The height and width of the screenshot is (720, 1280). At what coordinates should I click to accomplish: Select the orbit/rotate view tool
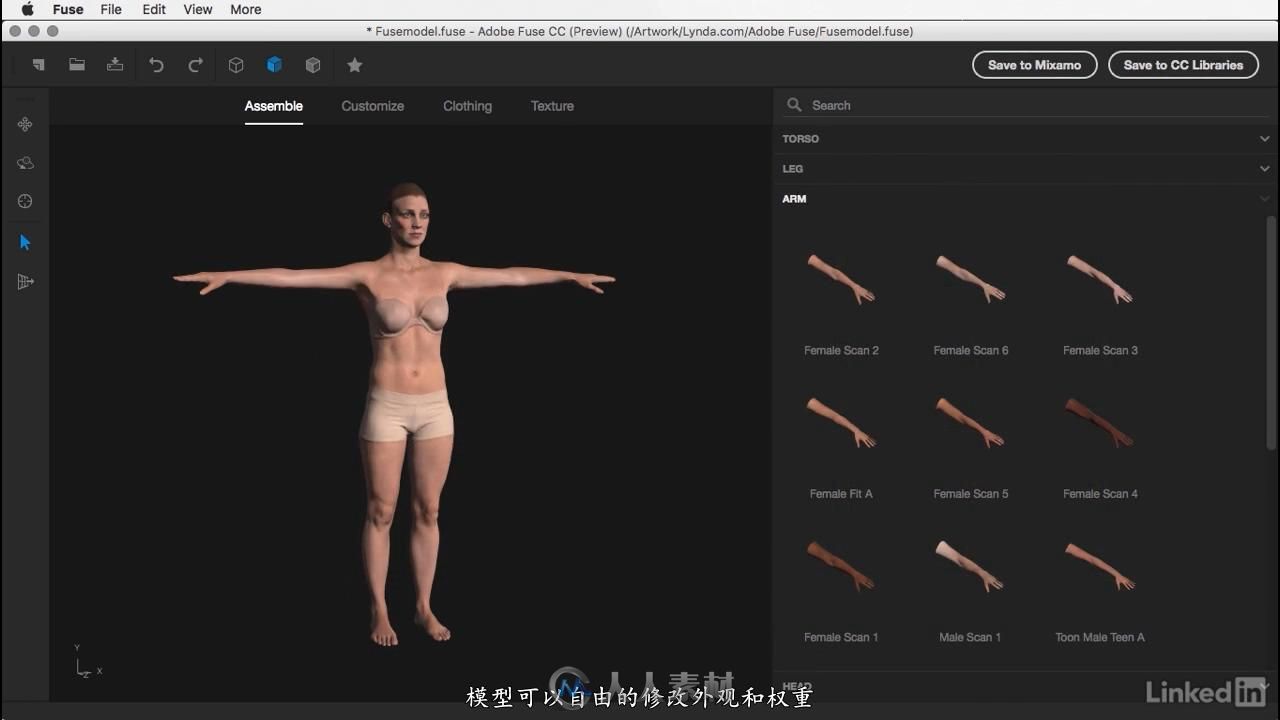click(25, 163)
